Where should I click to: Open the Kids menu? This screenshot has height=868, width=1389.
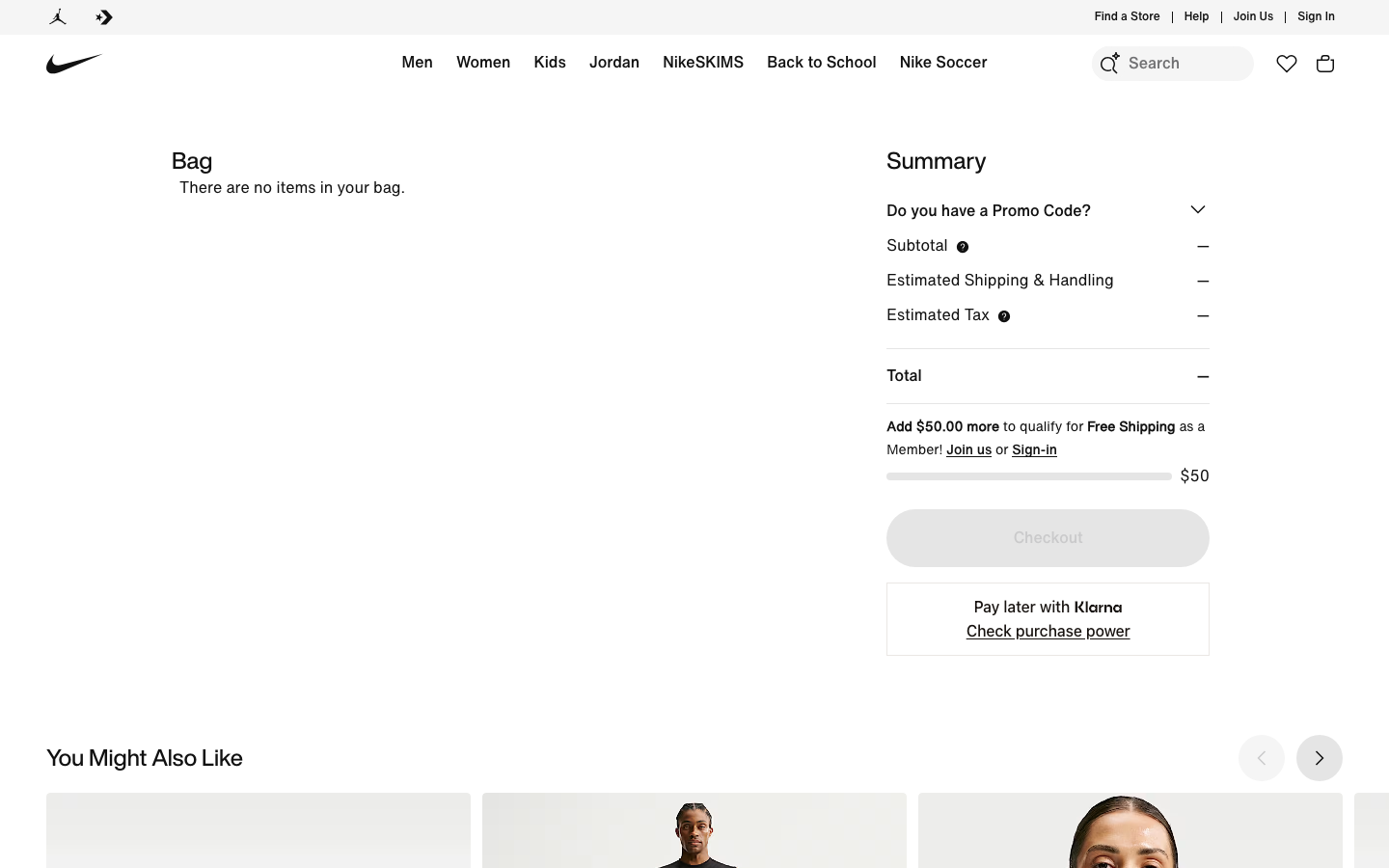pyautogui.click(x=550, y=62)
